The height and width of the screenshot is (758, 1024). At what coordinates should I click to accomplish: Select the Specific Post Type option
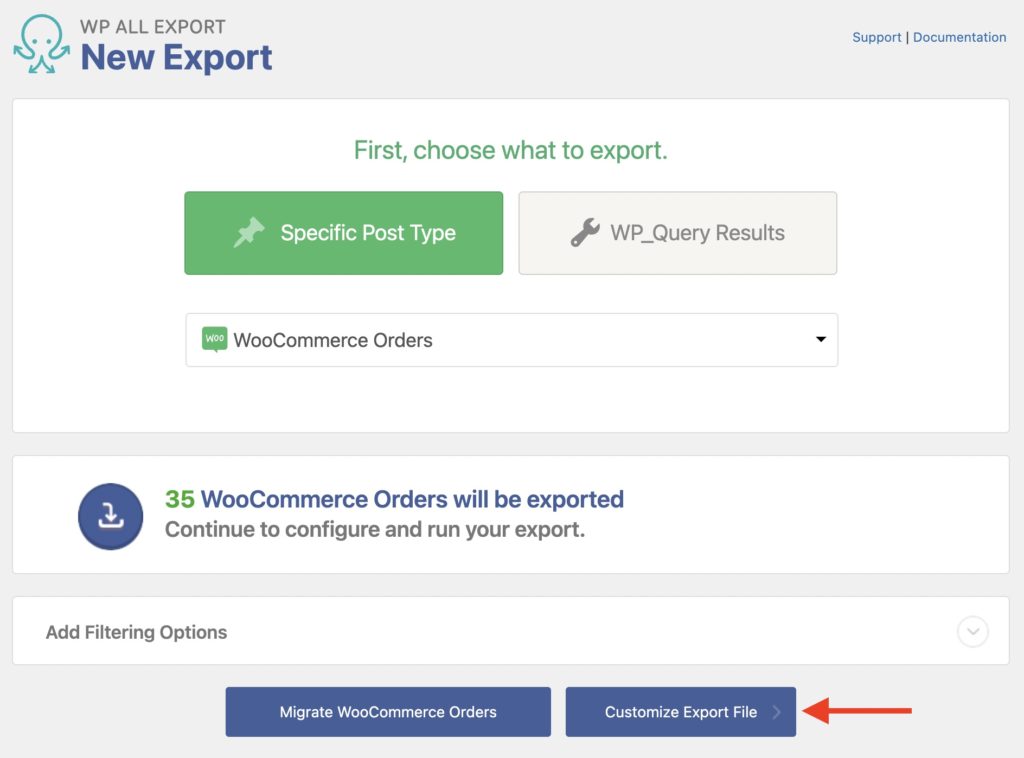(343, 232)
